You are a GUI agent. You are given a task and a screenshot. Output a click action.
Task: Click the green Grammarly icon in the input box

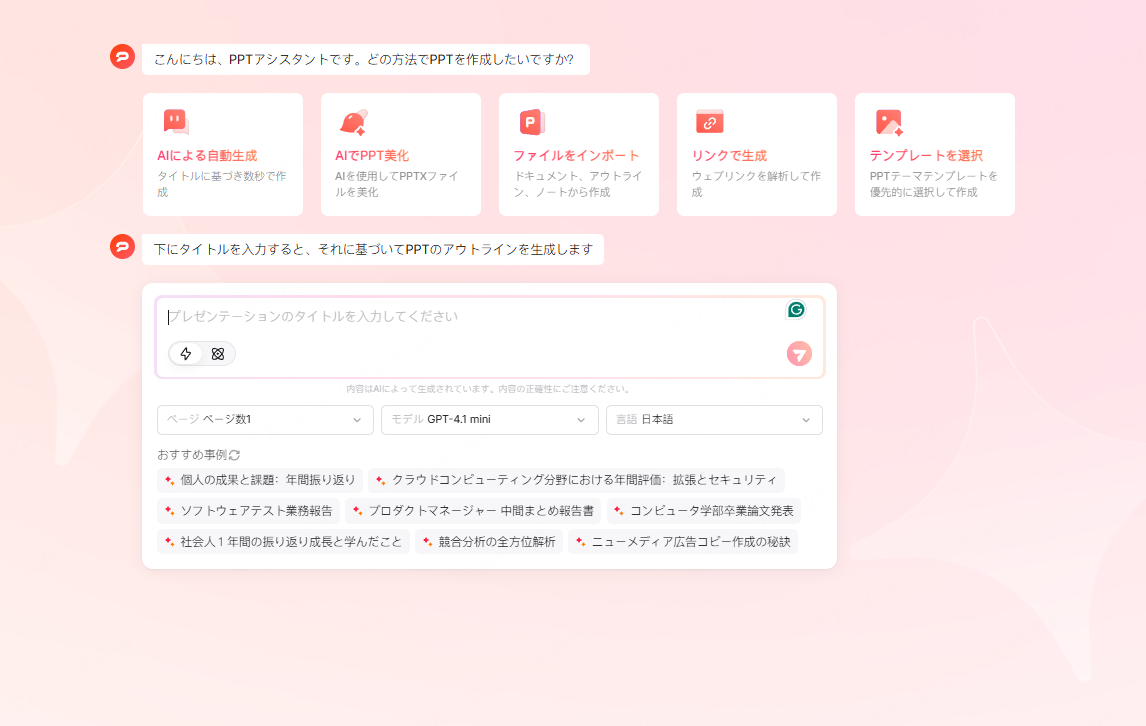tap(795, 311)
